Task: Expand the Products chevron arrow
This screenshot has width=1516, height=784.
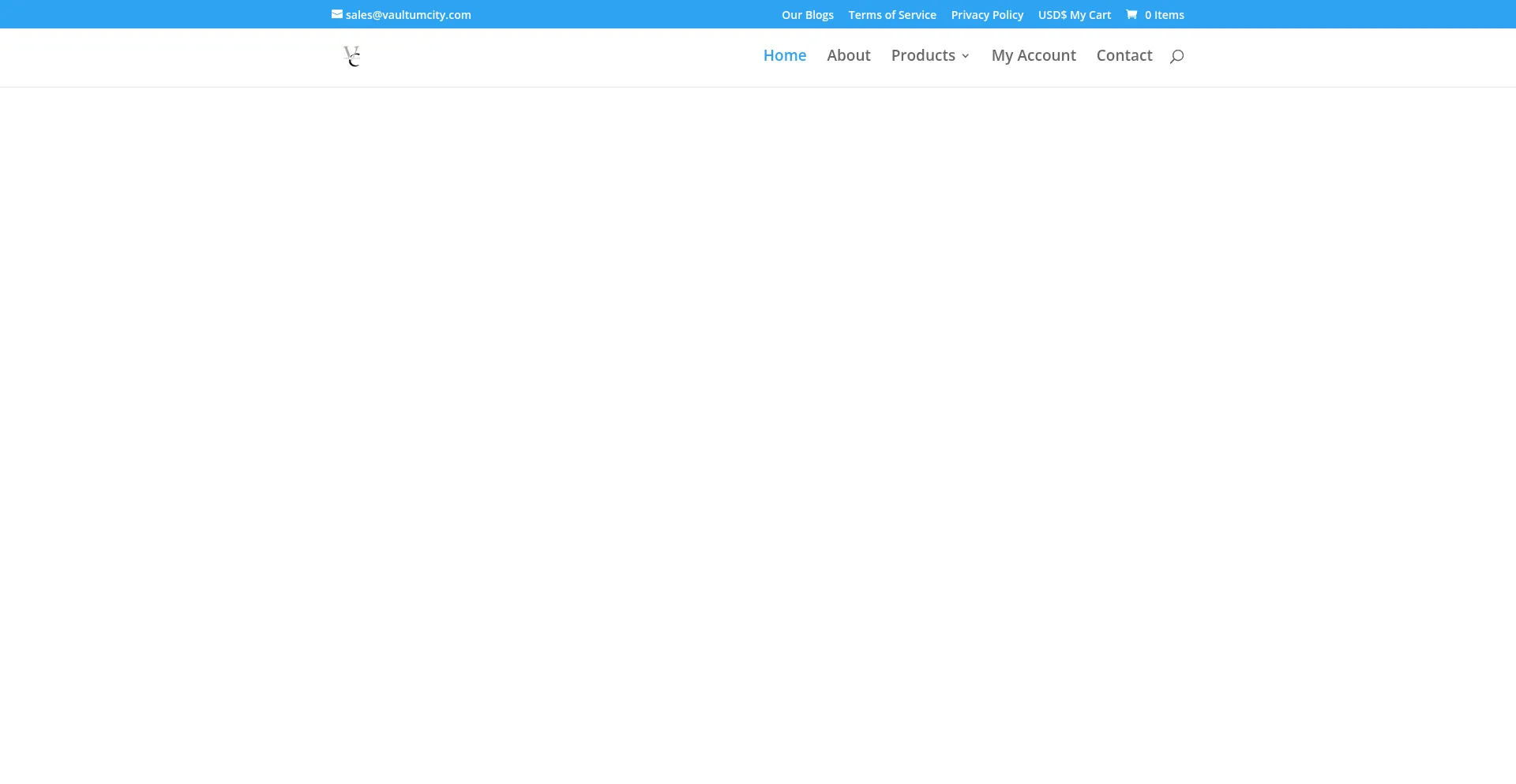Action: tap(966, 56)
